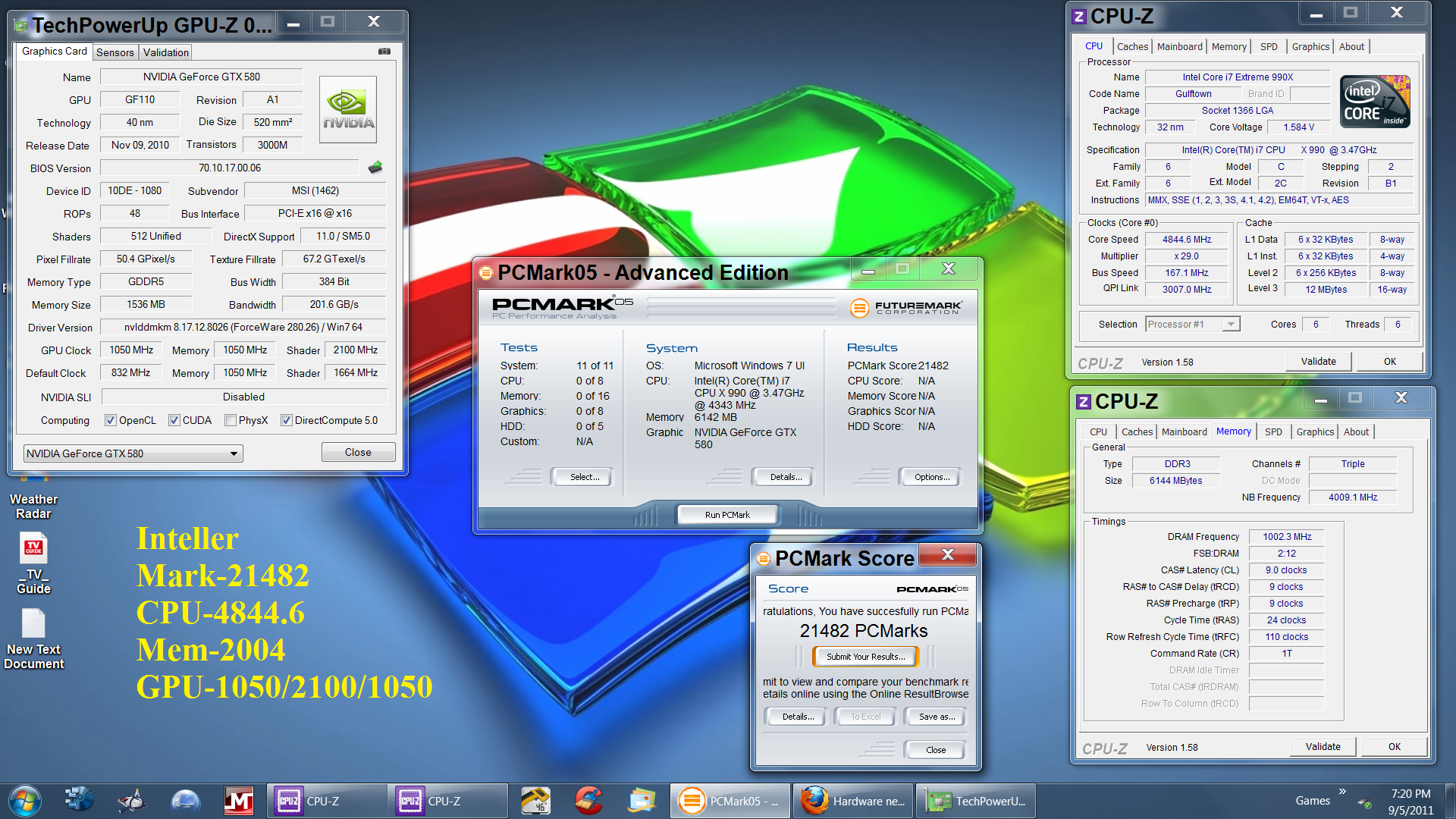This screenshot has height=819, width=1456.
Task: Open Caches tab in top CPU-Z window
Action: point(1132,46)
